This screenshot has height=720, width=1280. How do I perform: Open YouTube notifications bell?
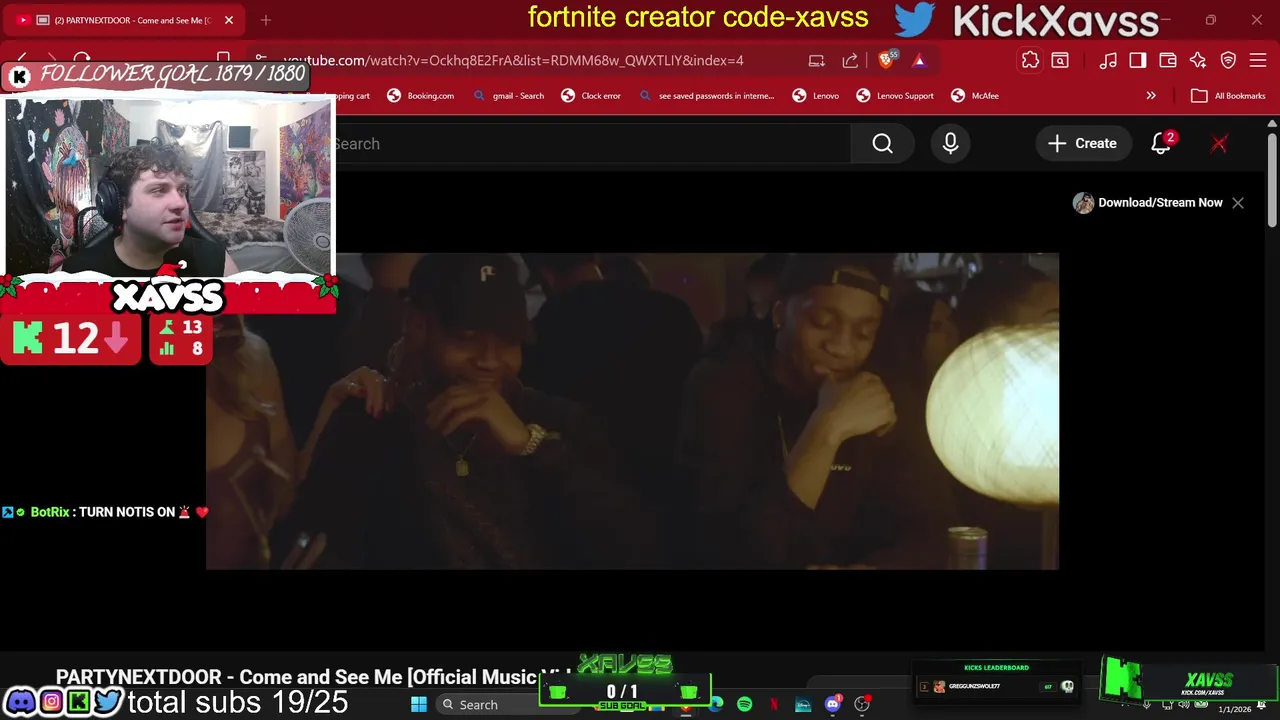pos(1161,143)
